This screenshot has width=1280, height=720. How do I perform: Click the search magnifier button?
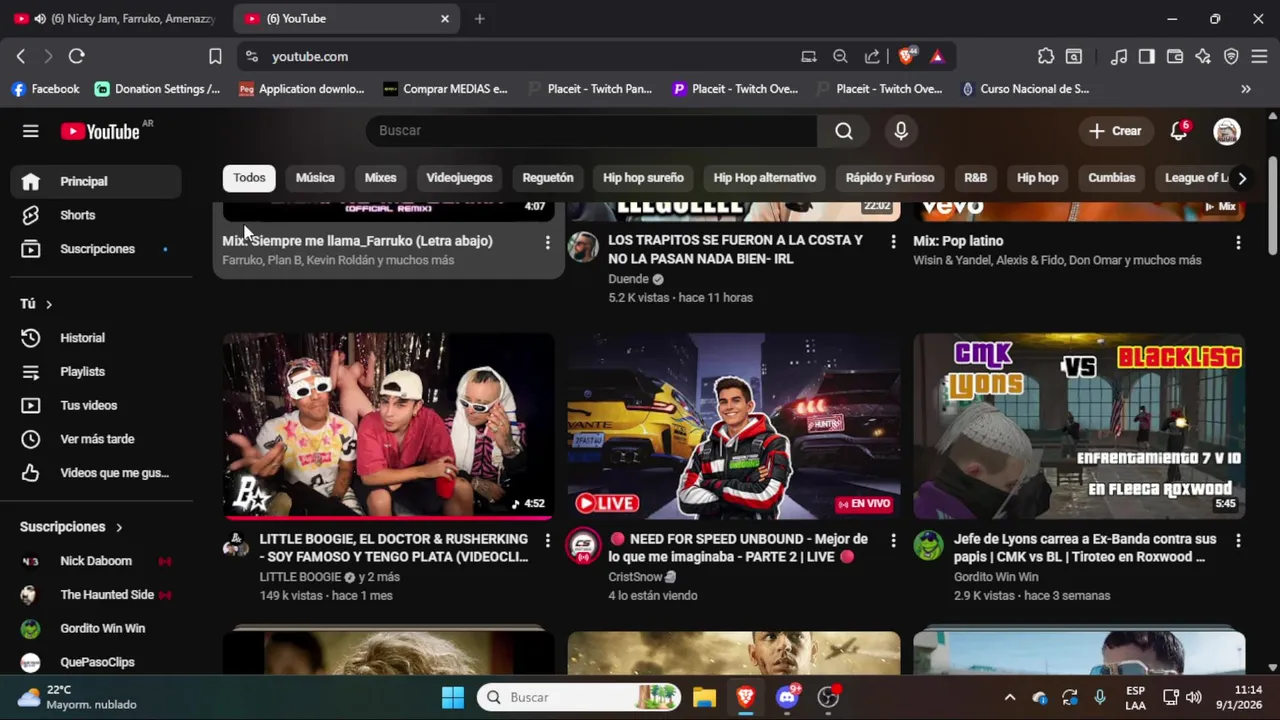coord(844,131)
